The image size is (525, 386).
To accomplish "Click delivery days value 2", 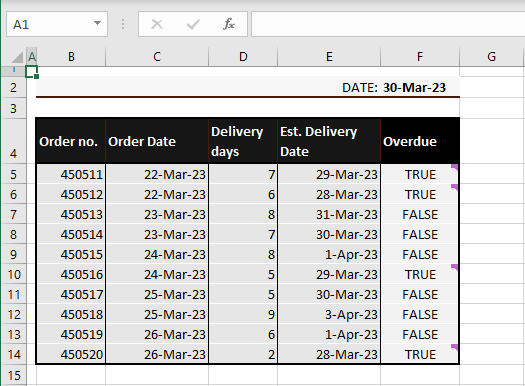I will point(243,354).
